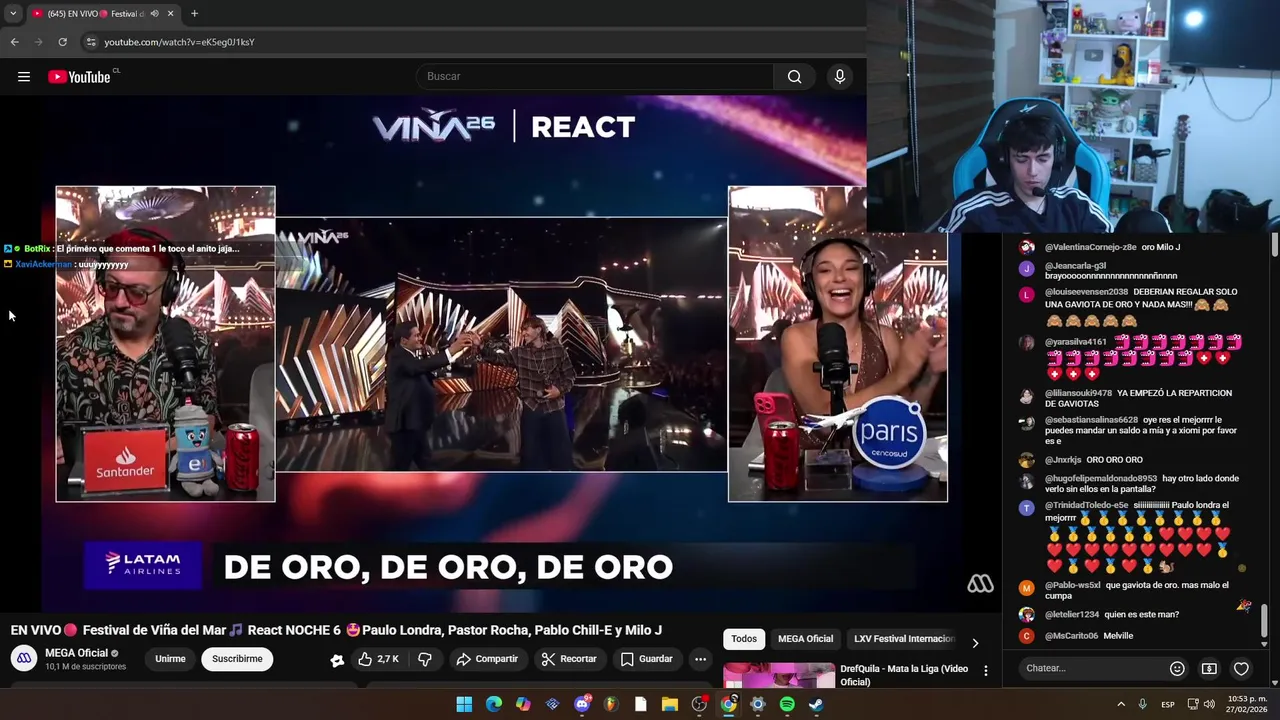
Task: Open DrefQuila Mata la Liga video thumbnail
Action: coord(779,676)
